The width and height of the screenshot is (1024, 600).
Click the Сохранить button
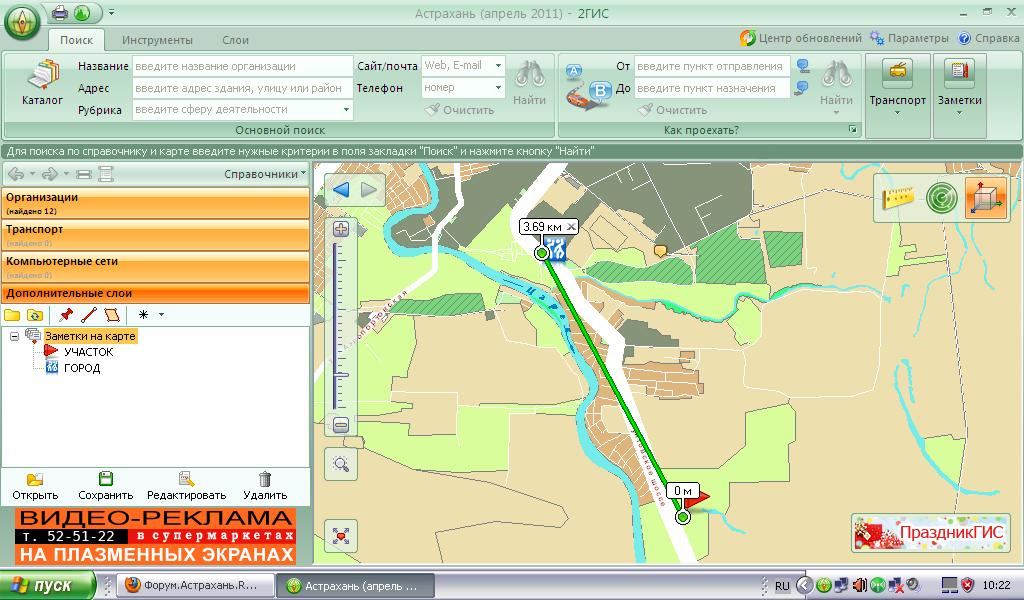coord(105,486)
